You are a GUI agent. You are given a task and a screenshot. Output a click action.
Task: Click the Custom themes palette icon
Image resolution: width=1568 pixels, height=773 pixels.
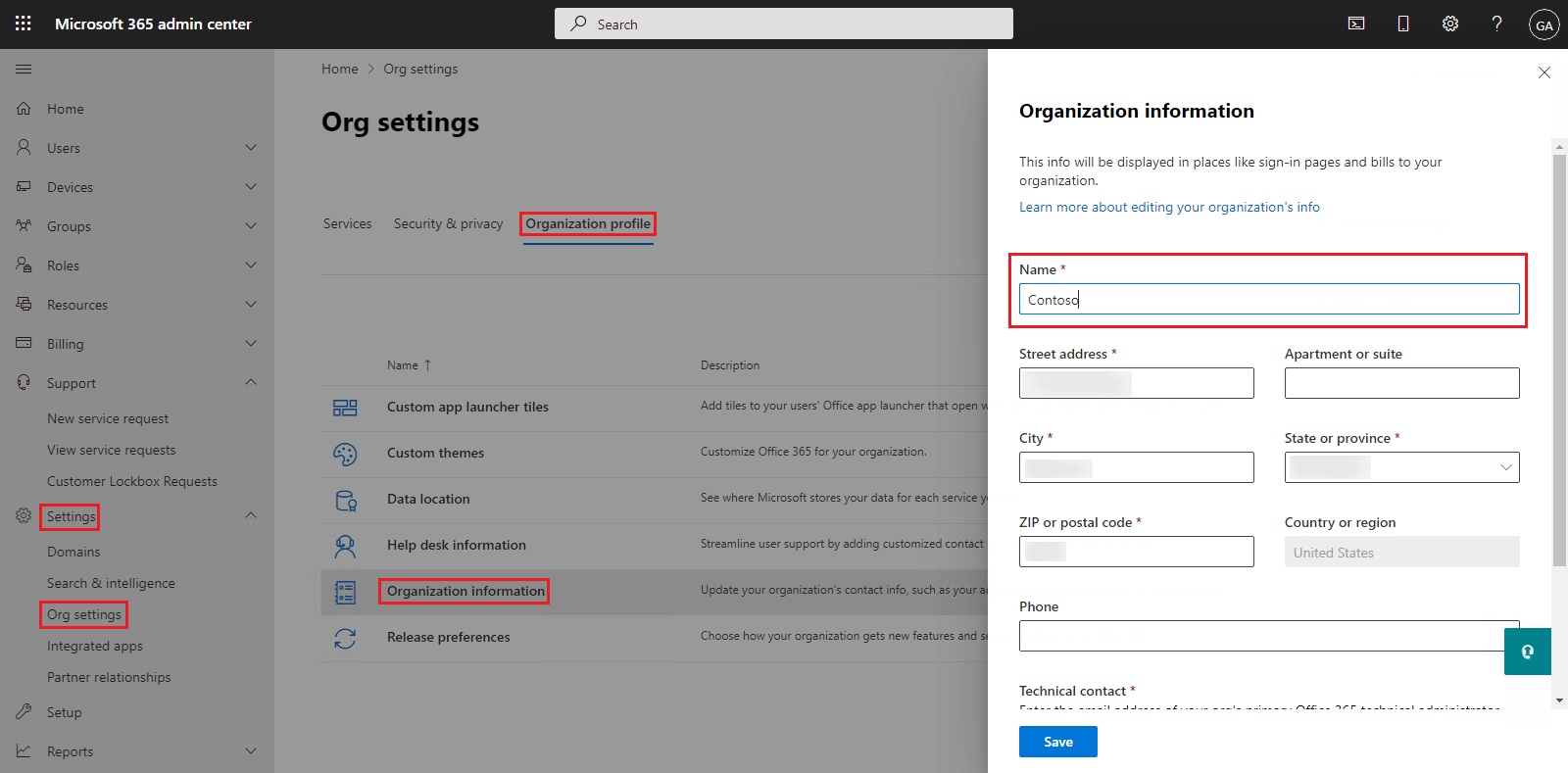pos(345,454)
